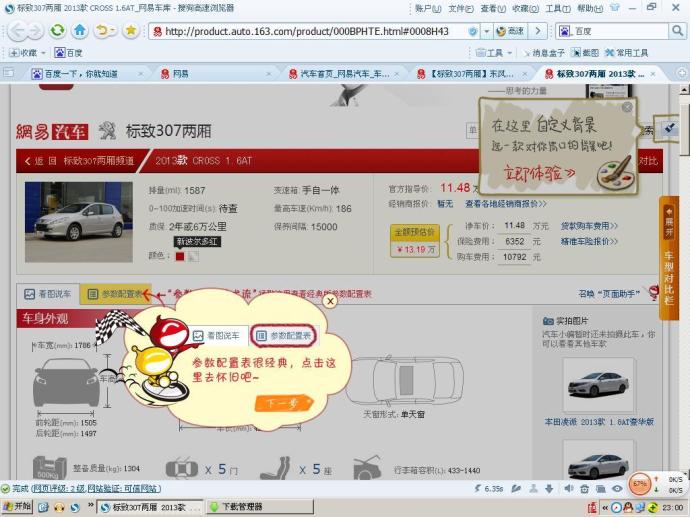This screenshot has height=517, width=690.
Task: Click the 截图 screenshot tool
Action: click(585, 53)
